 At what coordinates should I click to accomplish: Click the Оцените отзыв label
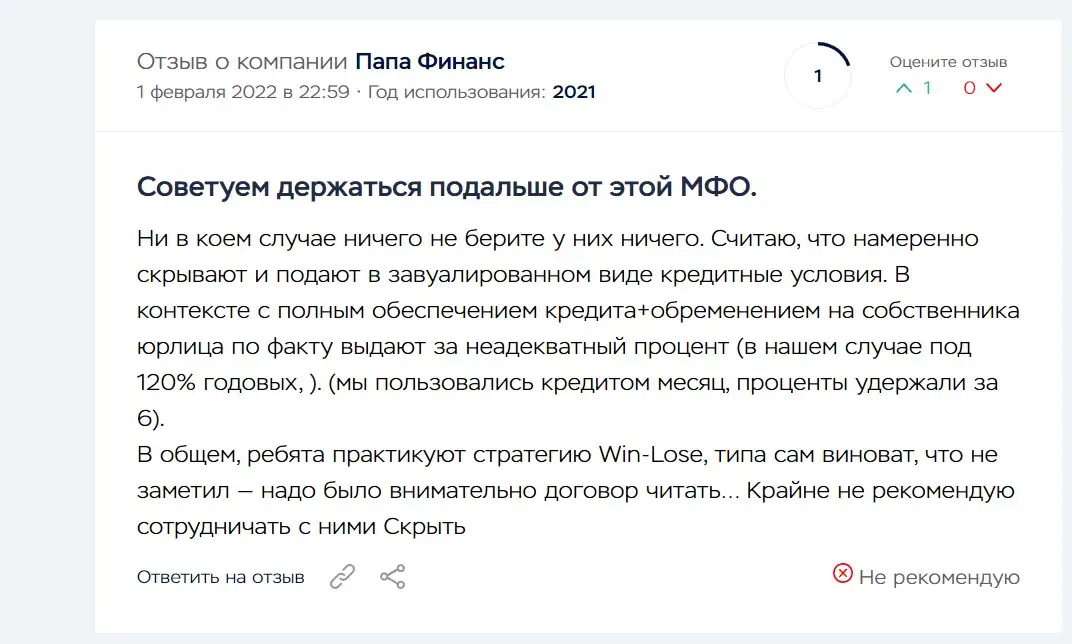point(948,62)
